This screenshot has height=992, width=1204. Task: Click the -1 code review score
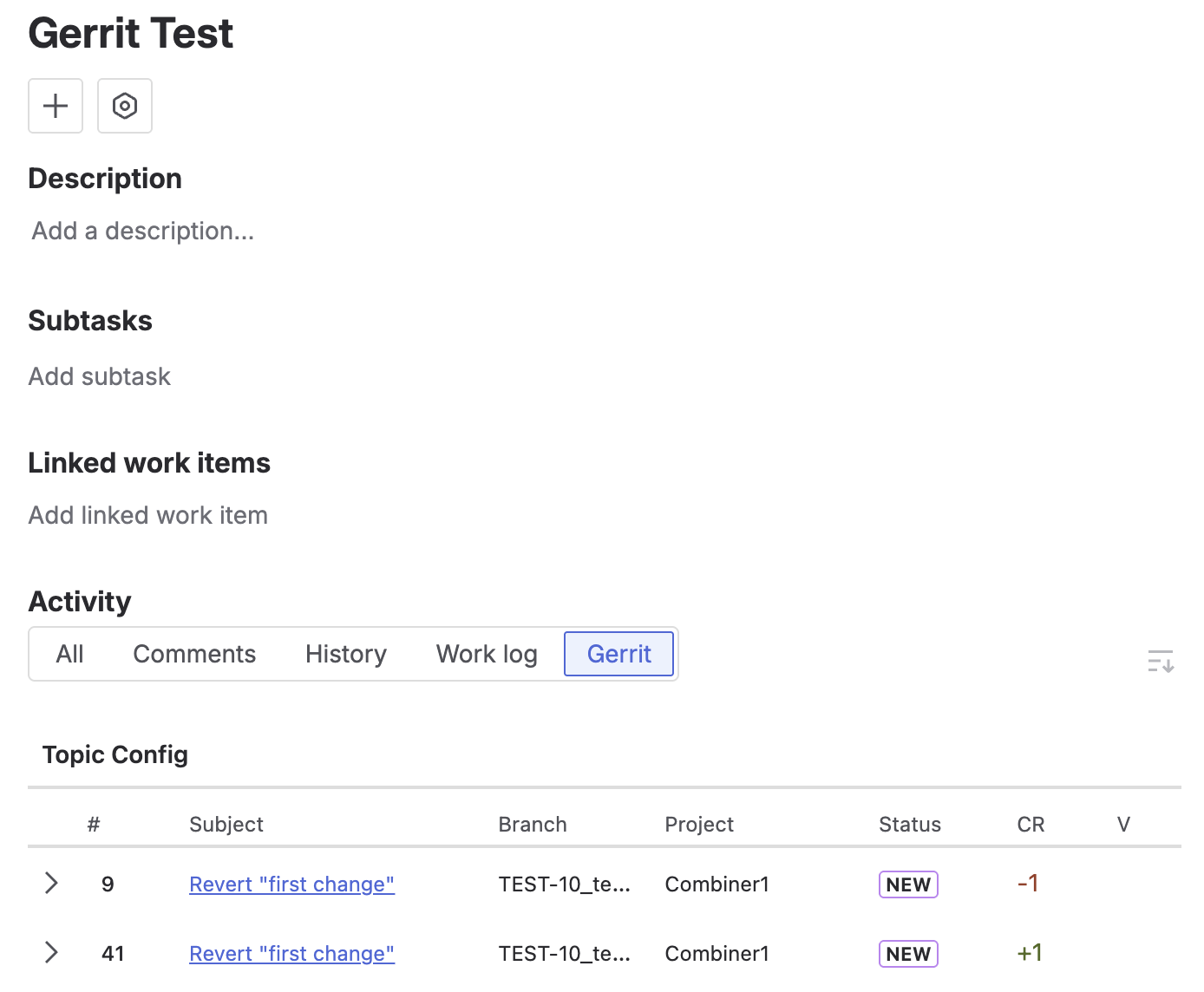pos(1028,884)
